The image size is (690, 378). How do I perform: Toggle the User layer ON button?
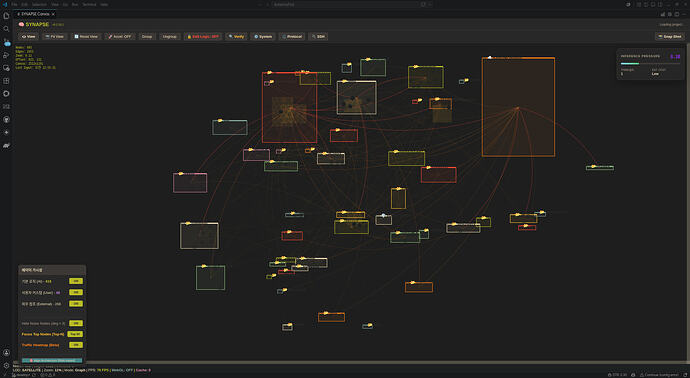(76, 292)
